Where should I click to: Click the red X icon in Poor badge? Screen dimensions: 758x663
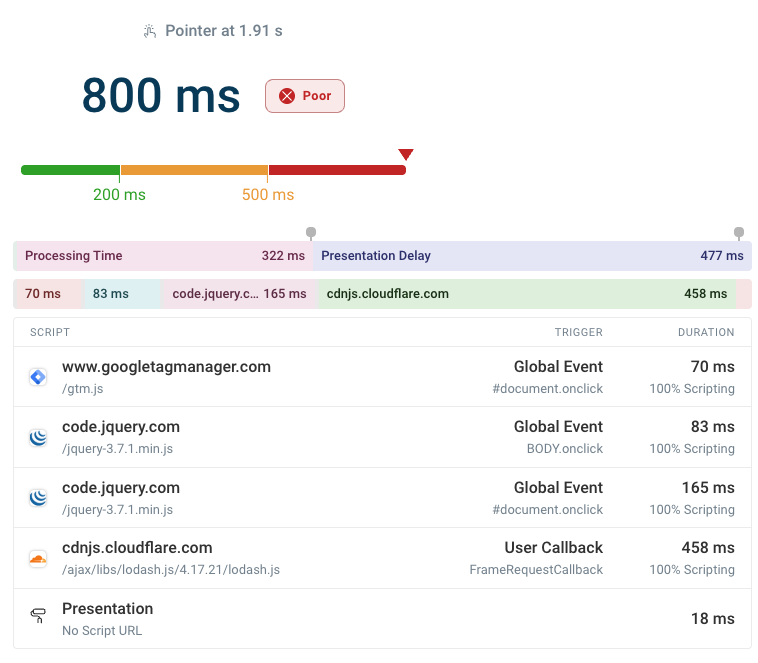point(287,96)
